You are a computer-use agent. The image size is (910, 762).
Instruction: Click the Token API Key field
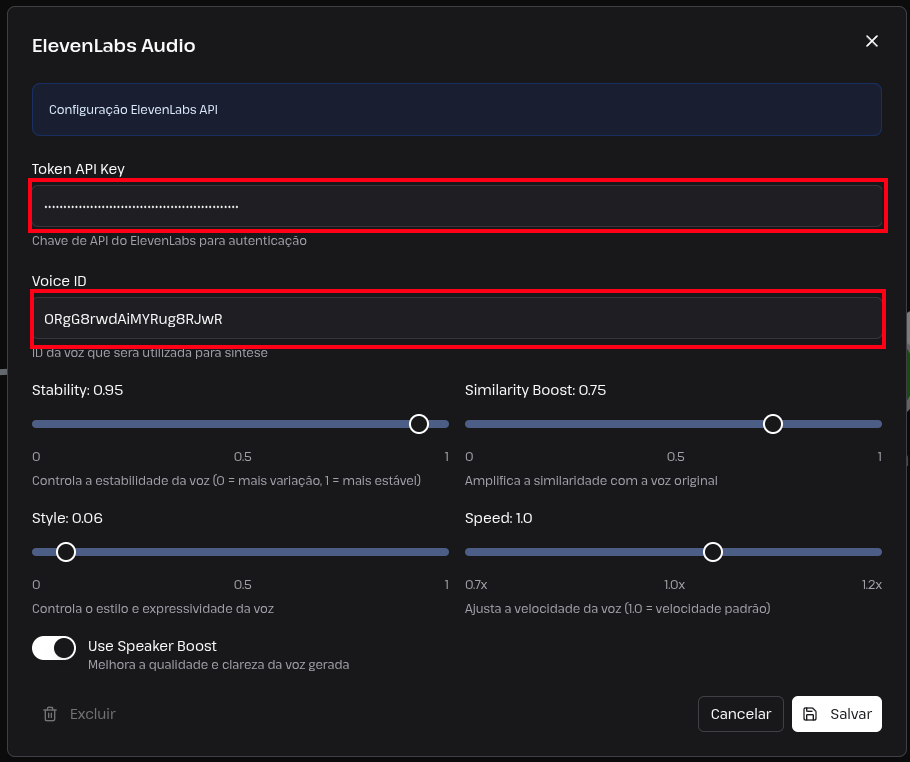click(457, 206)
